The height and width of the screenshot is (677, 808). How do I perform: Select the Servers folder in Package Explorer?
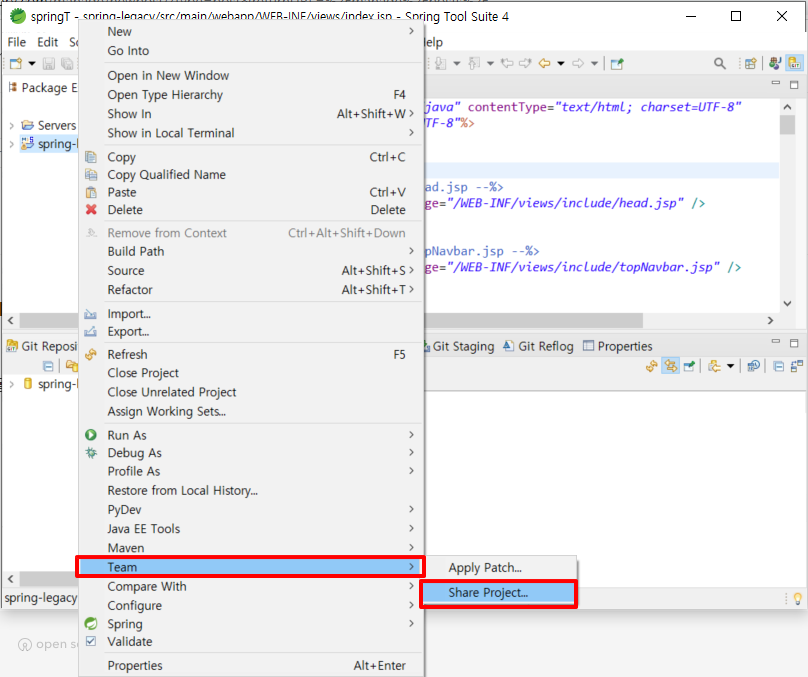click(x=48, y=125)
